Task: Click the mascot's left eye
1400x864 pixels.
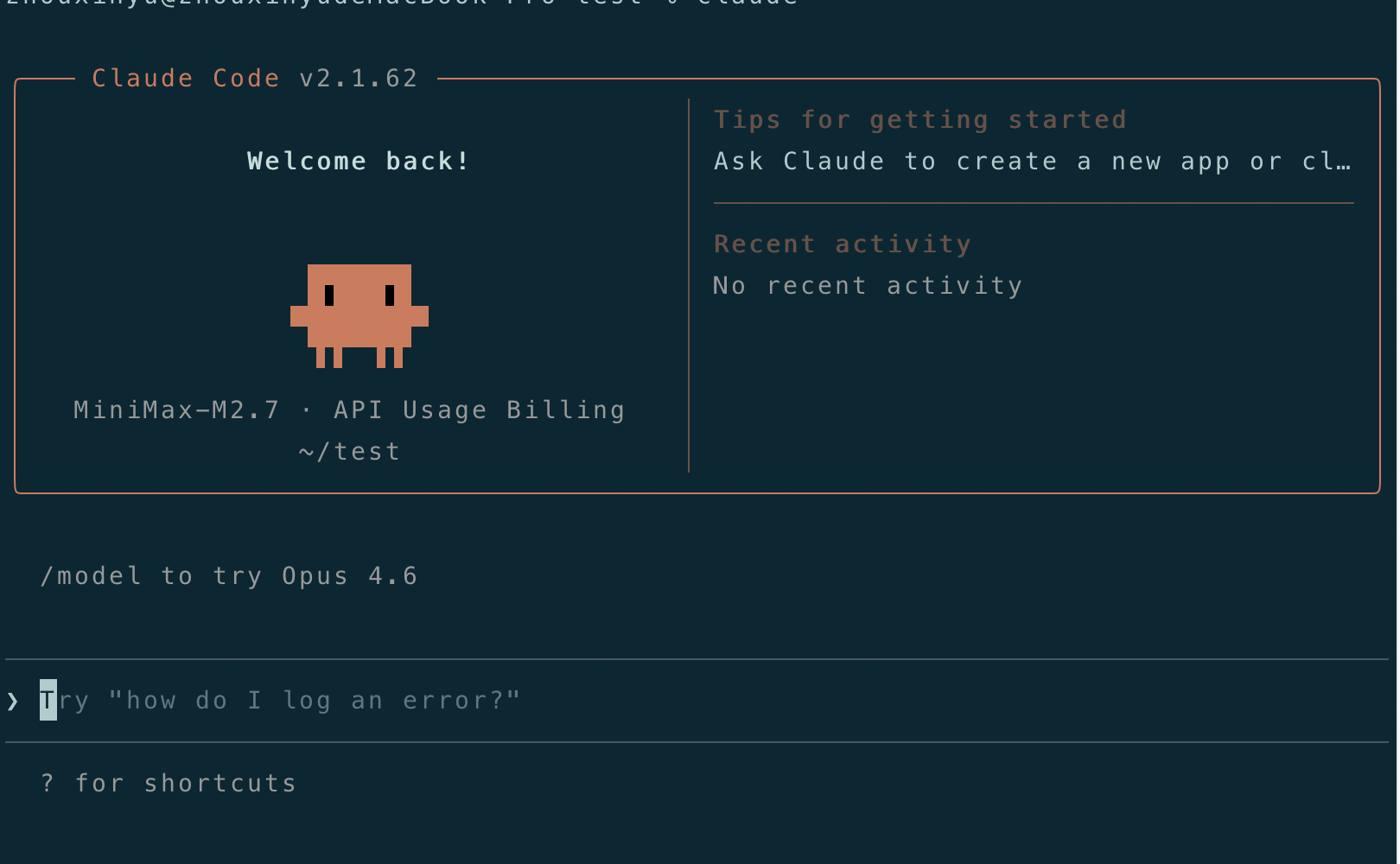Action: pos(329,295)
